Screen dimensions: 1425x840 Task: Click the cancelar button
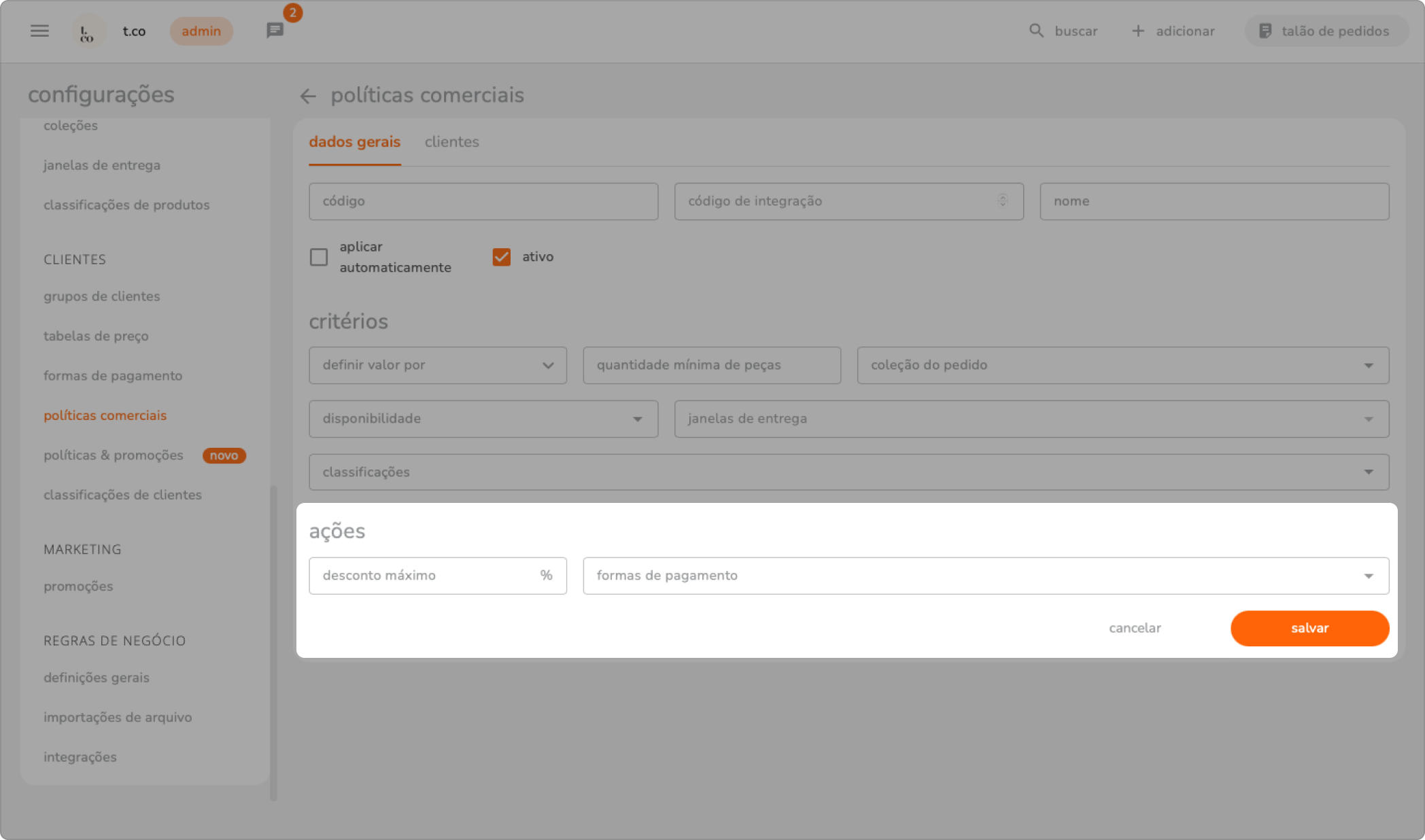1135,628
